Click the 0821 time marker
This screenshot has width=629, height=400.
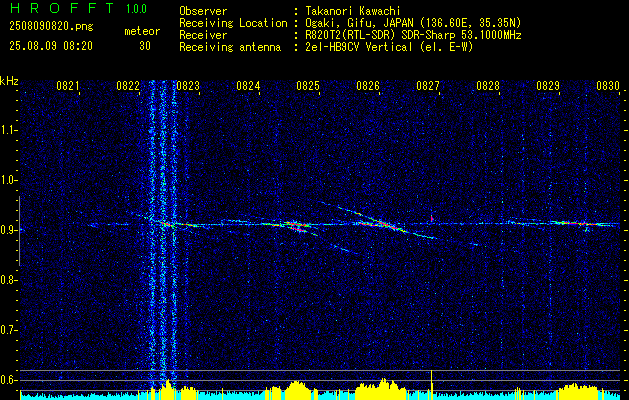67,85
